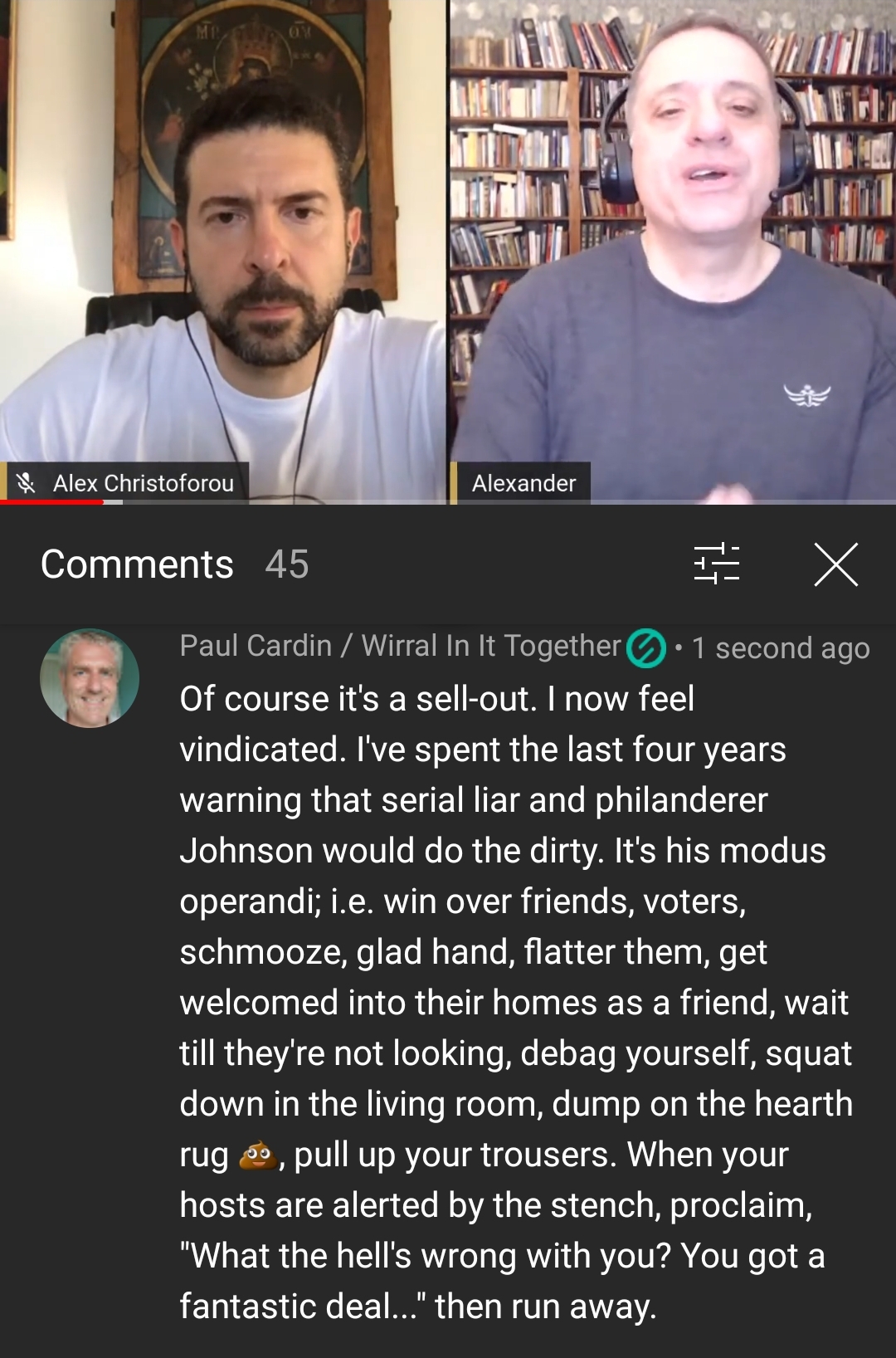896x1358 pixels.
Task: Tap the '1 second ago' timestamp
Action: (781, 648)
